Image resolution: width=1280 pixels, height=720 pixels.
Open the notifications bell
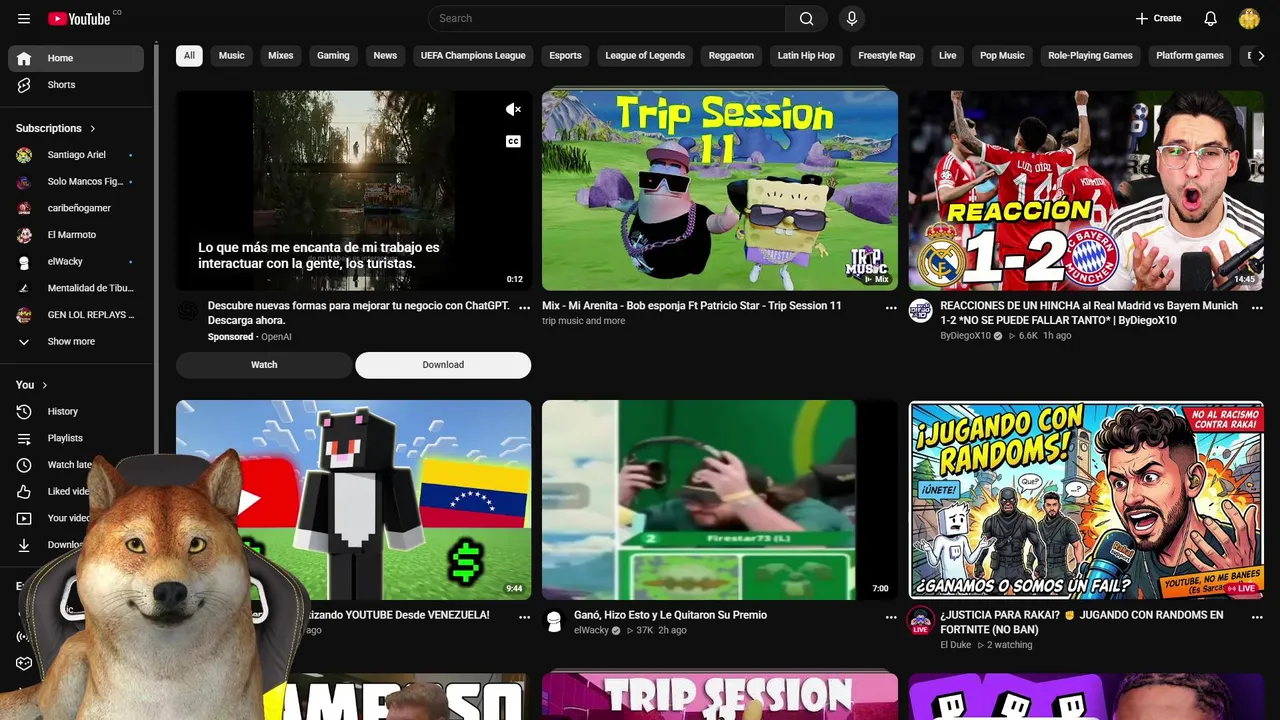tap(1210, 18)
